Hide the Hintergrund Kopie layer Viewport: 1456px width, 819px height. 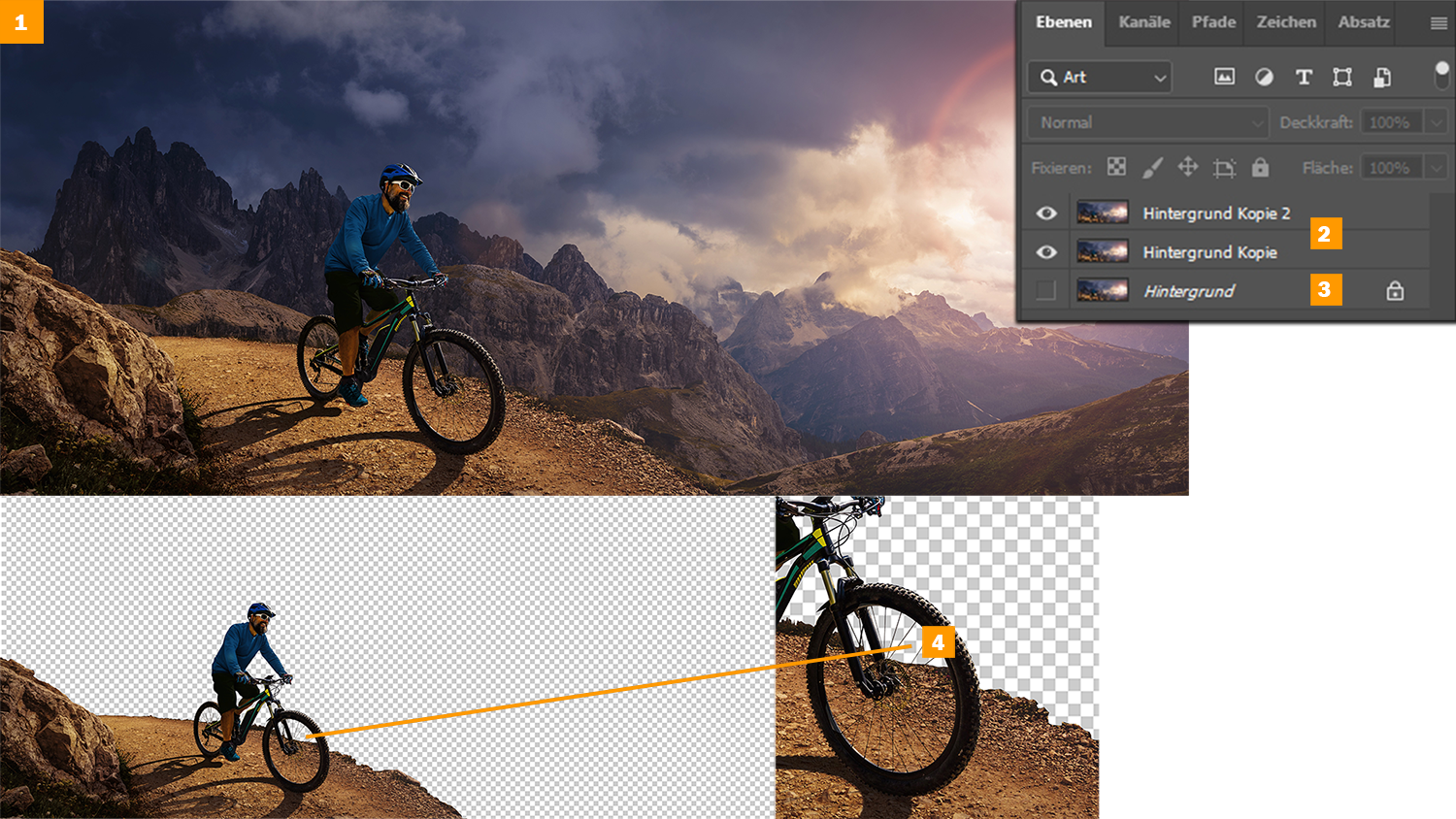[1046, 252]
